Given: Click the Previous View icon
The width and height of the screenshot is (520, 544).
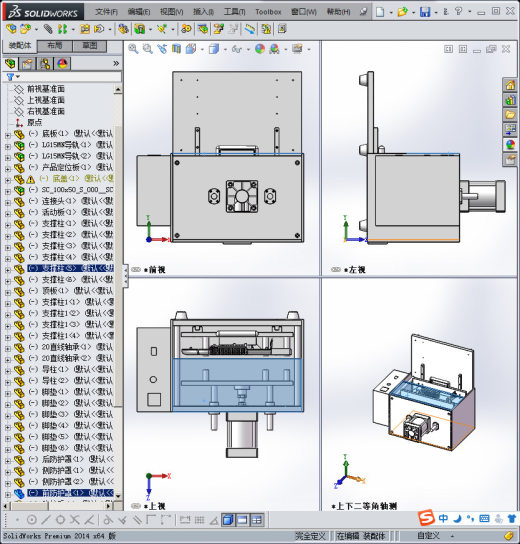Looking at the screenshot, I should pos(162,49).
